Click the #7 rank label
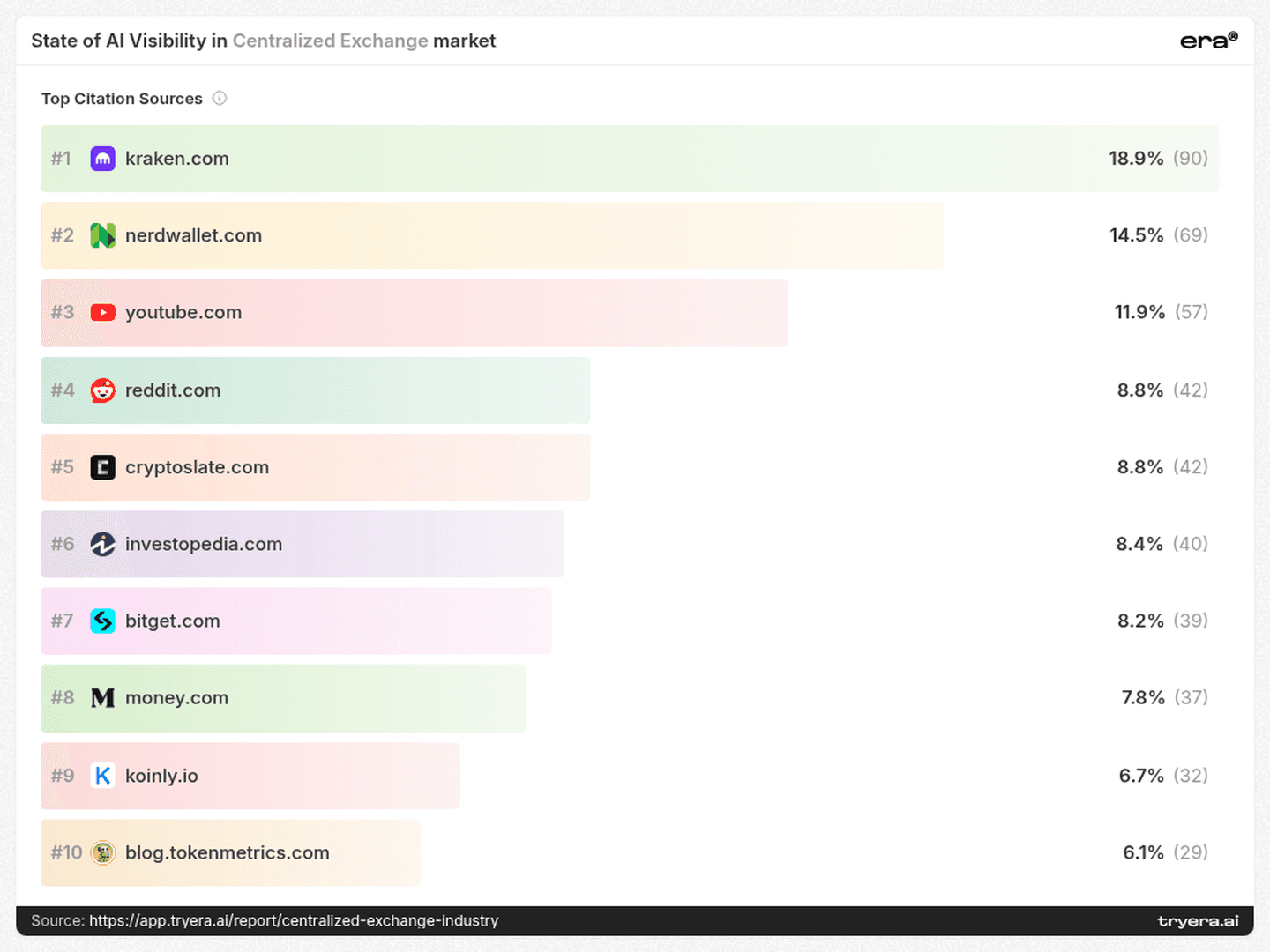Image resolution: width=1270 pixels, height=952 pixels. pyautogui.click(x=63, y=621)
